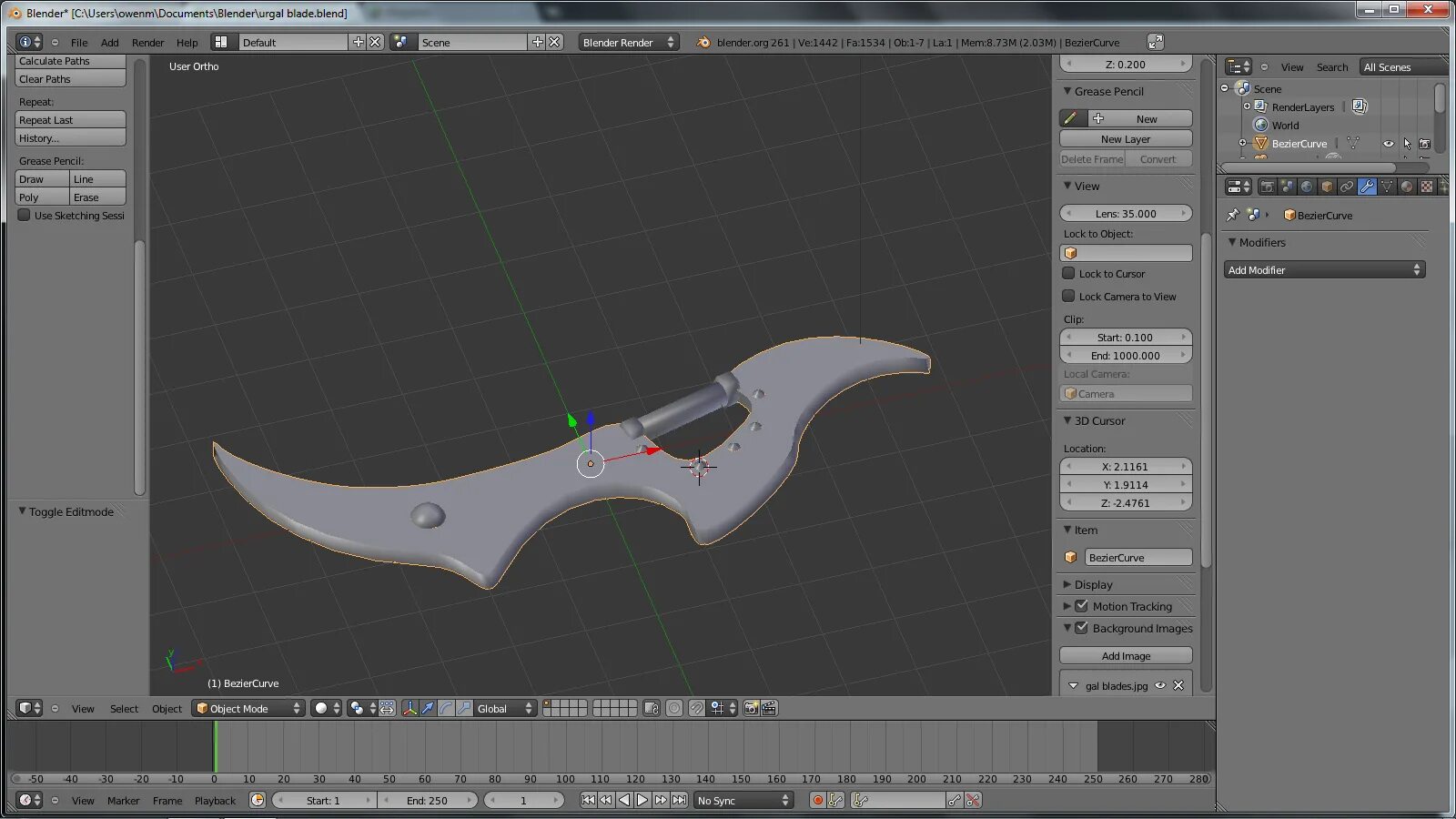Open the Blender Render engine dropdown
This screenshot has width=1456, height=819.
pos(628,42)
